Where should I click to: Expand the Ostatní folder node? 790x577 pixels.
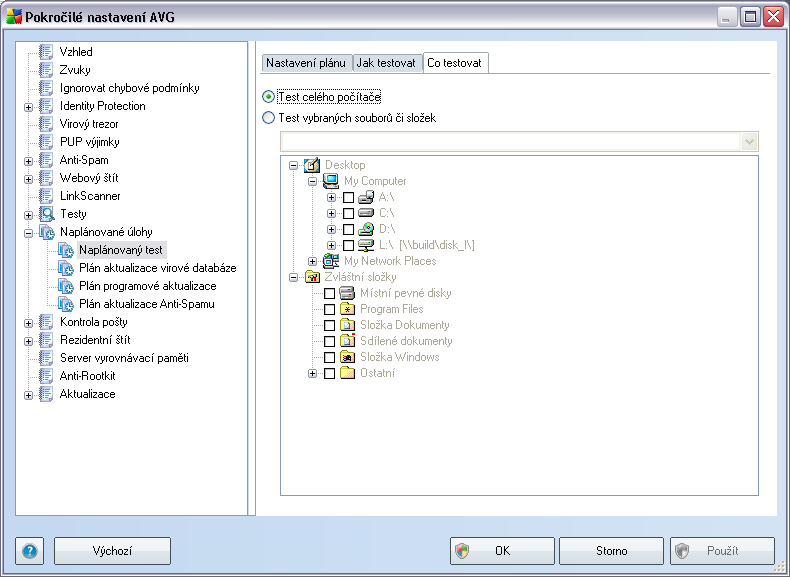pos(312,373)
